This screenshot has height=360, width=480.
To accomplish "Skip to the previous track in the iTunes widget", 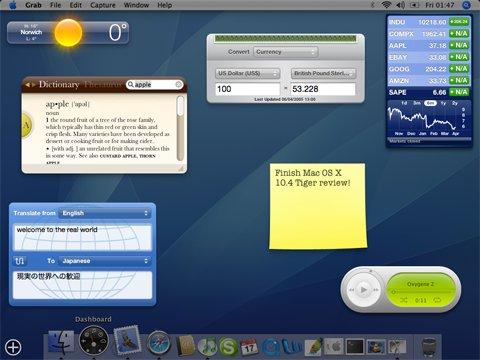I will point(351,290).
